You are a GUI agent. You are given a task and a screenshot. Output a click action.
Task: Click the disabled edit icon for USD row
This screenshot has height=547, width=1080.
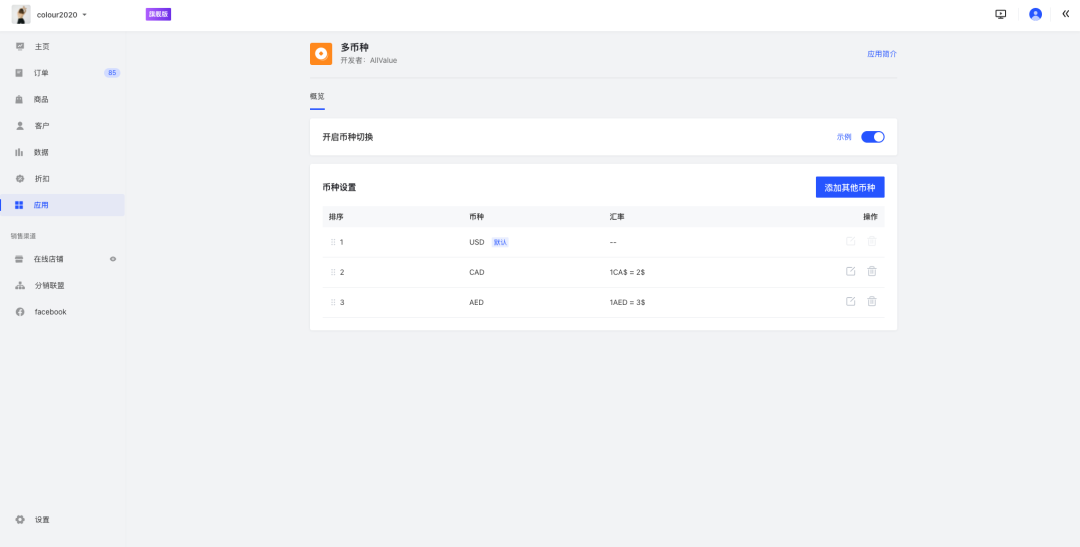point(851,241)
